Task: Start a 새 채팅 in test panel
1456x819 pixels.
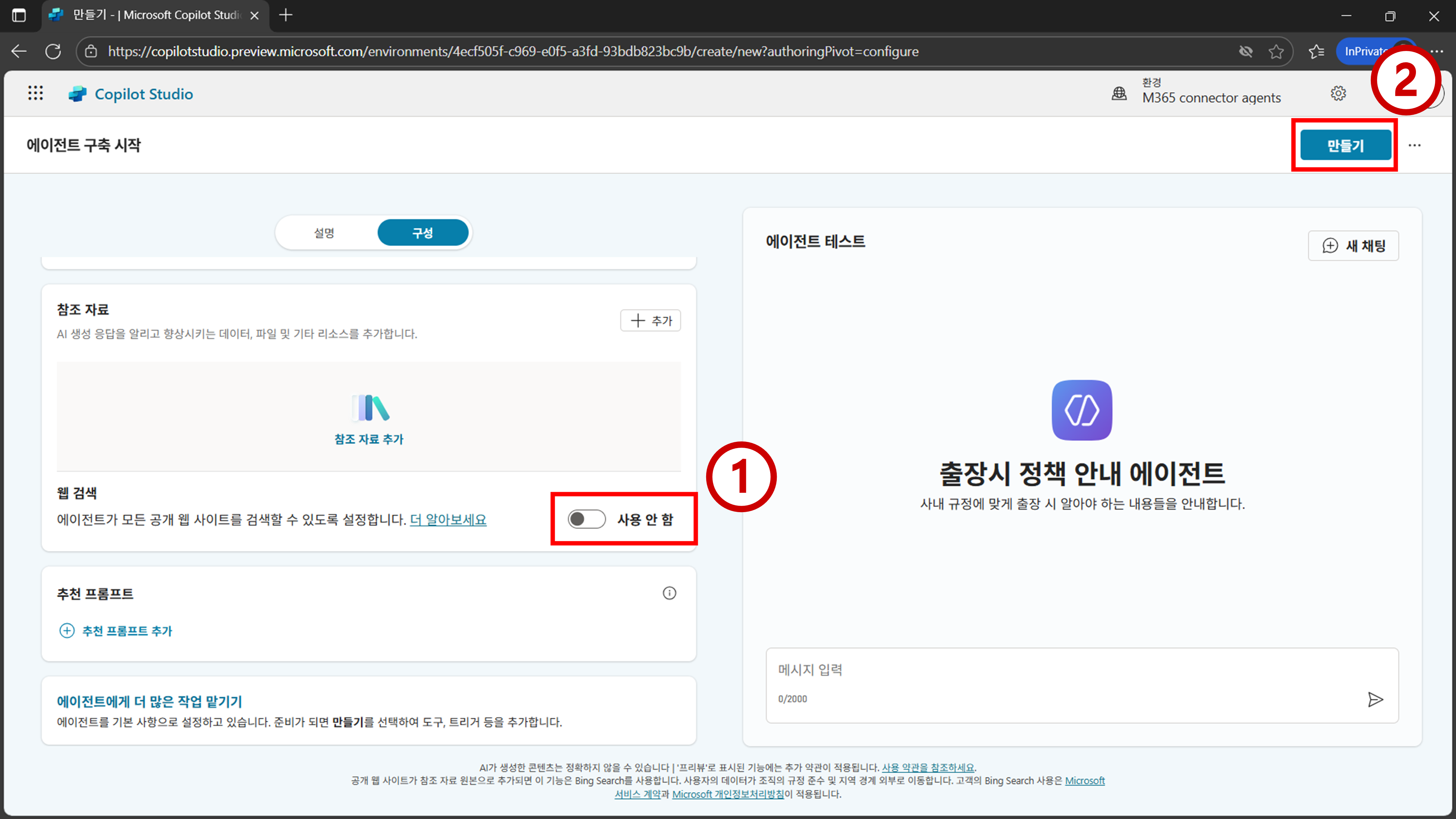Action: pos(1353,245)
